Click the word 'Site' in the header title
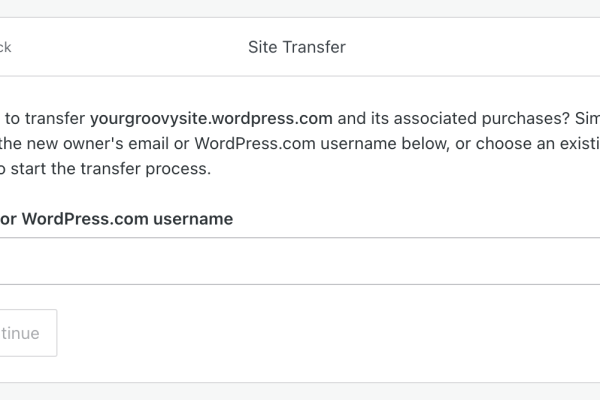Image resolution: width=600 pixels, height=400 pixels. (262, 47)
